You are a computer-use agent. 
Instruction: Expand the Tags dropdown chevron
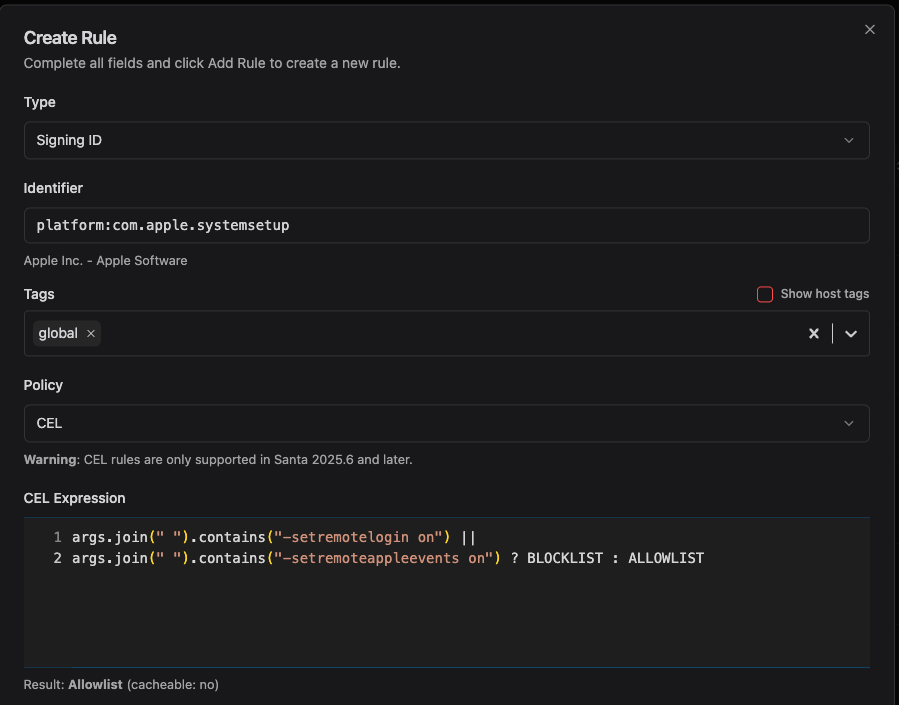click(x=851, y=334)
